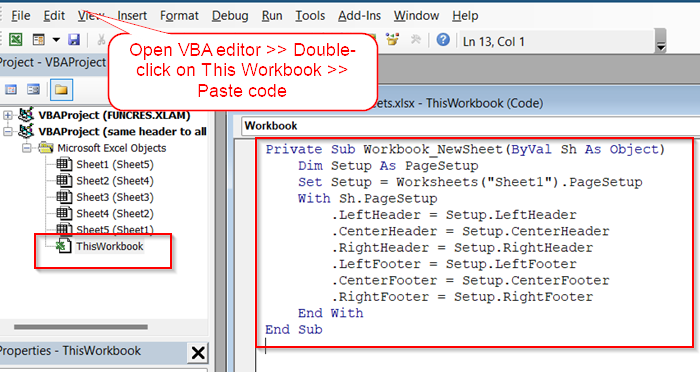This screenshot has height=372, width=700.
Task: Click the Cut scissors icon
Action: pyautogui.click(x=102, y=40)
